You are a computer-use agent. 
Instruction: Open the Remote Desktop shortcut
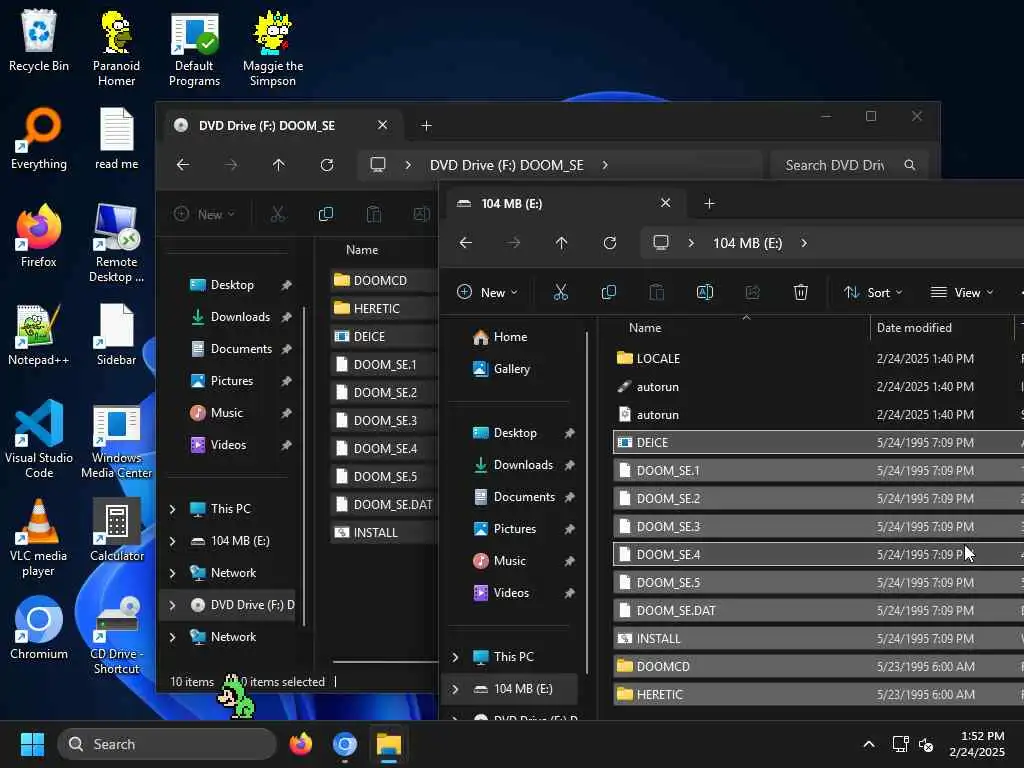[x=116, y=244]
